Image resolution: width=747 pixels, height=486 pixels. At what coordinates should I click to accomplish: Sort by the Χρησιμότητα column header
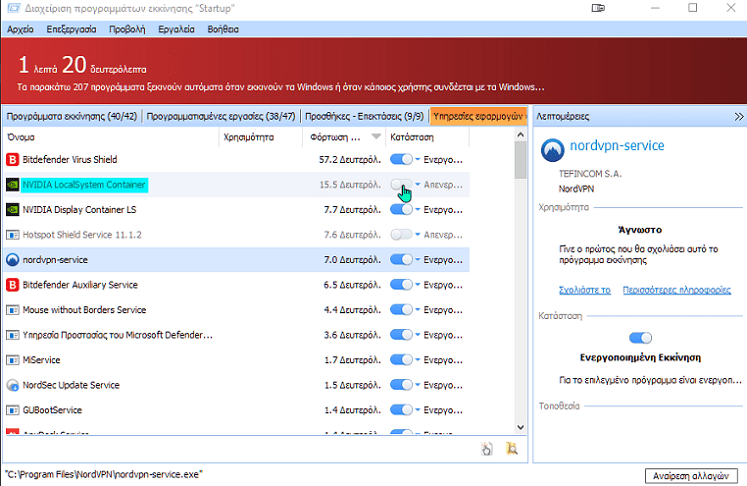[x=261, y=137]
